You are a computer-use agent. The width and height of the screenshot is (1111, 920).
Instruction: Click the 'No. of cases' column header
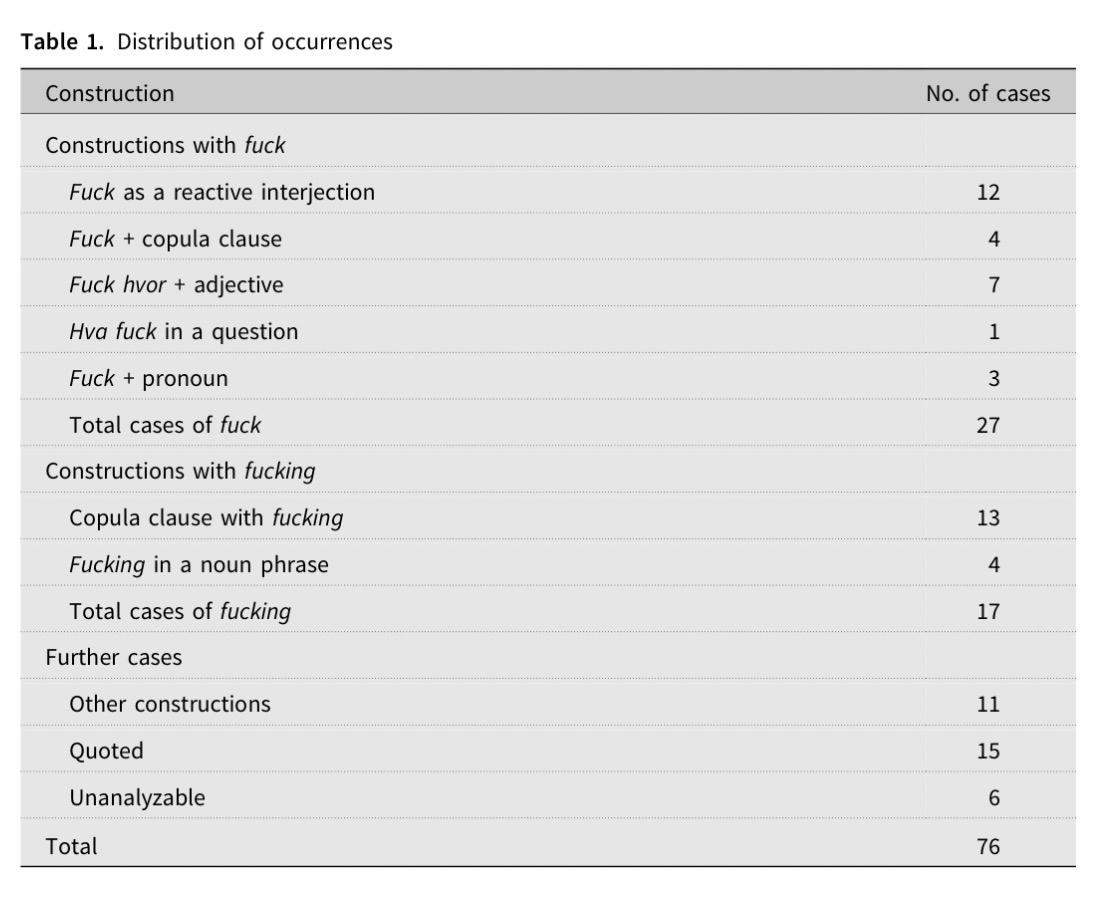point(987,94)
